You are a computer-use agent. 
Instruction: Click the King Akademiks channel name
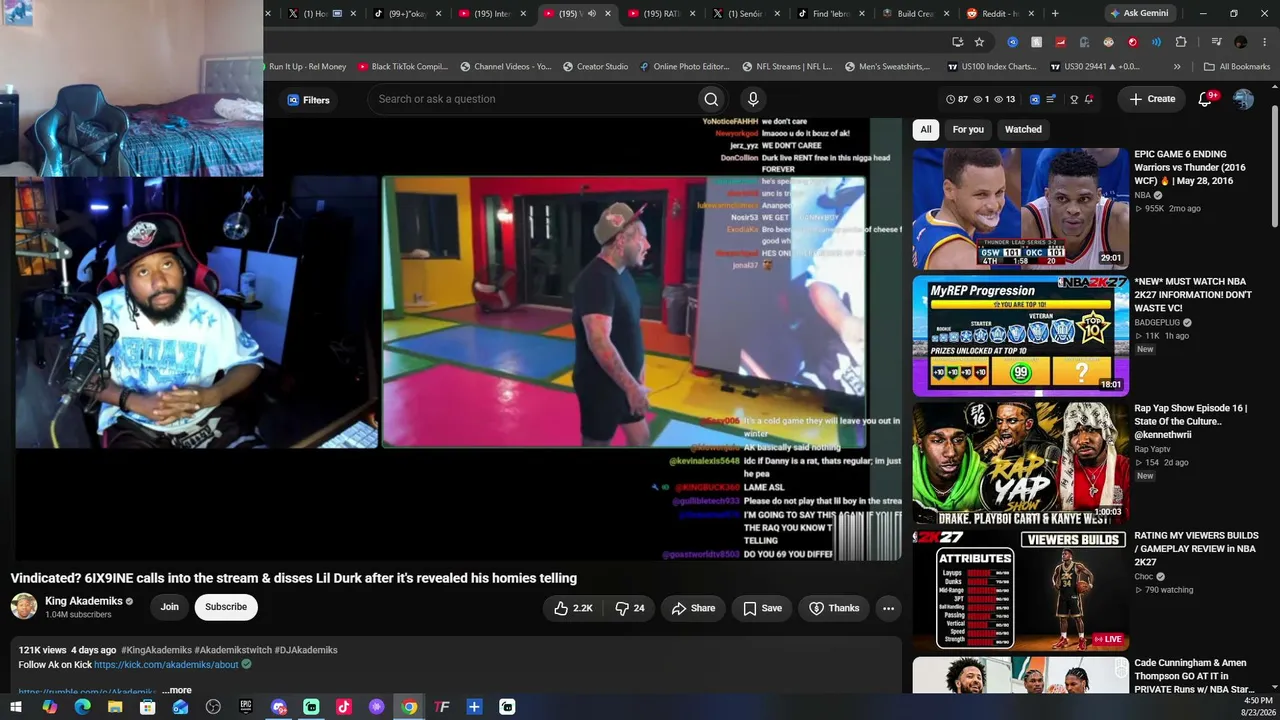(x=84, y=601)
